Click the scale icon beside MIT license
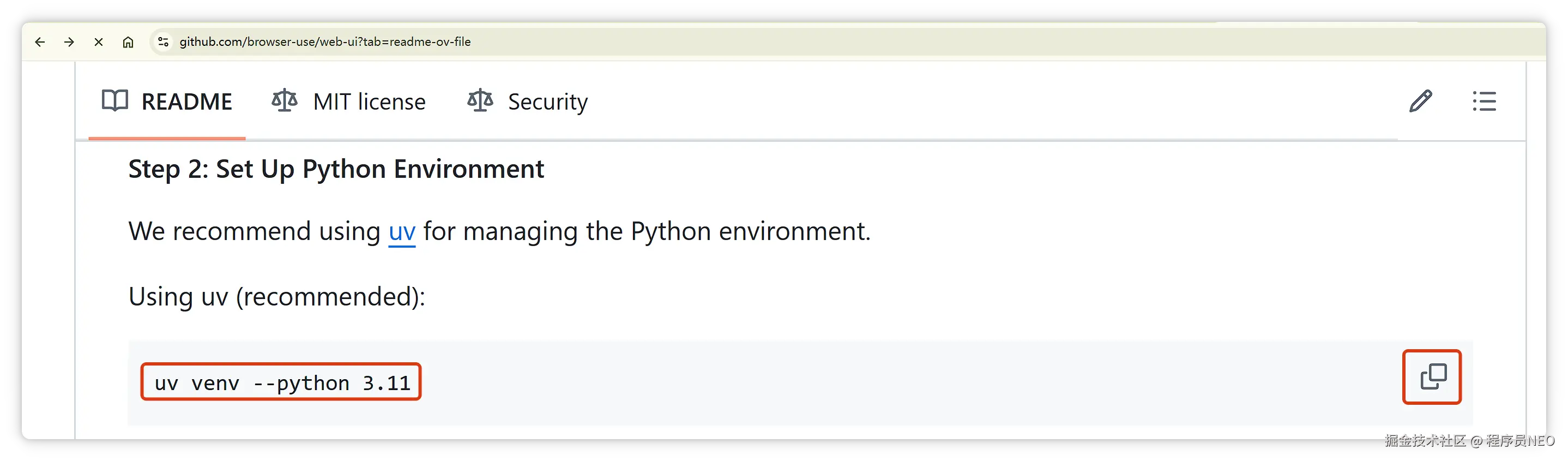Screen dimensions: 1568x461 [x=284, y=100]
